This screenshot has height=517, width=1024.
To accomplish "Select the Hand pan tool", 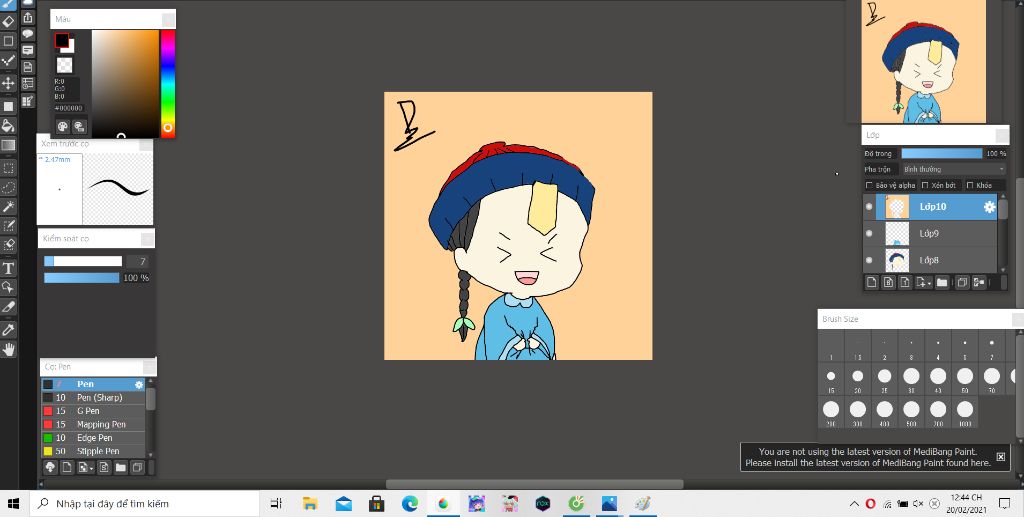I will coord(8,350).
